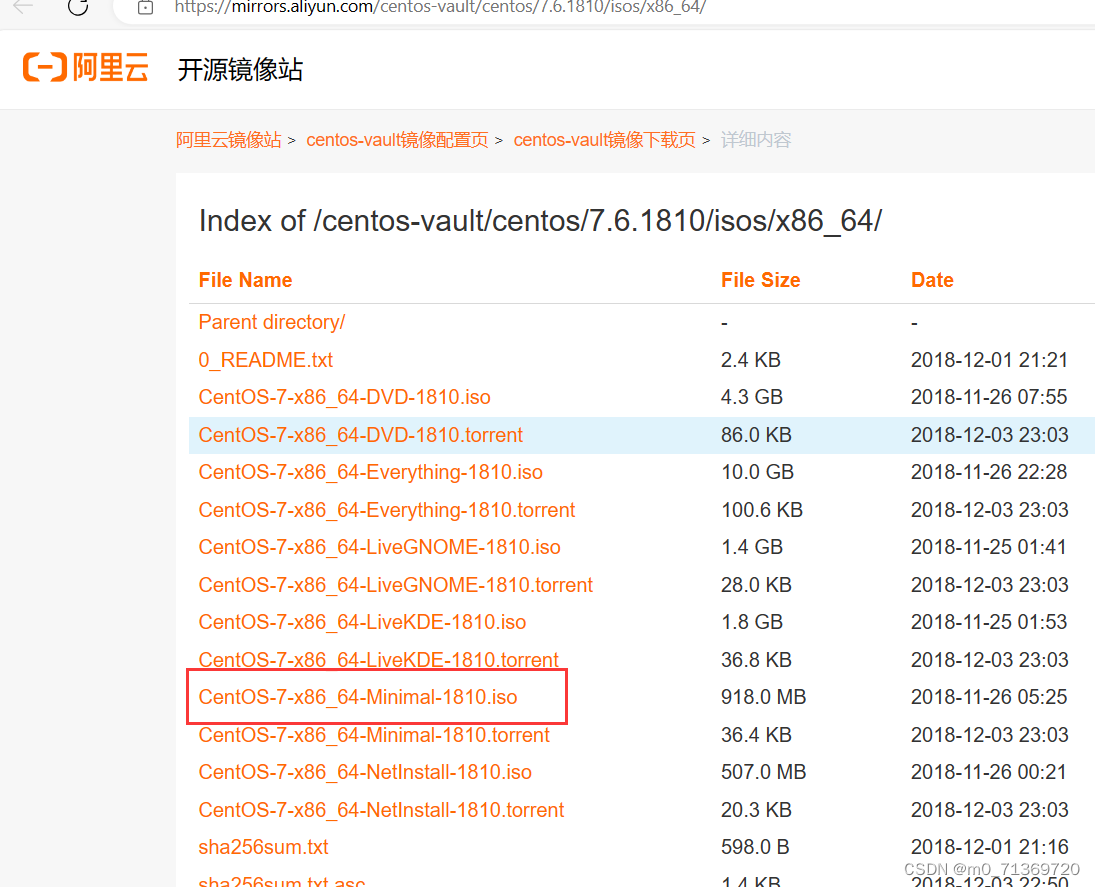Open the sha256sum.txt file

(263, 846)
